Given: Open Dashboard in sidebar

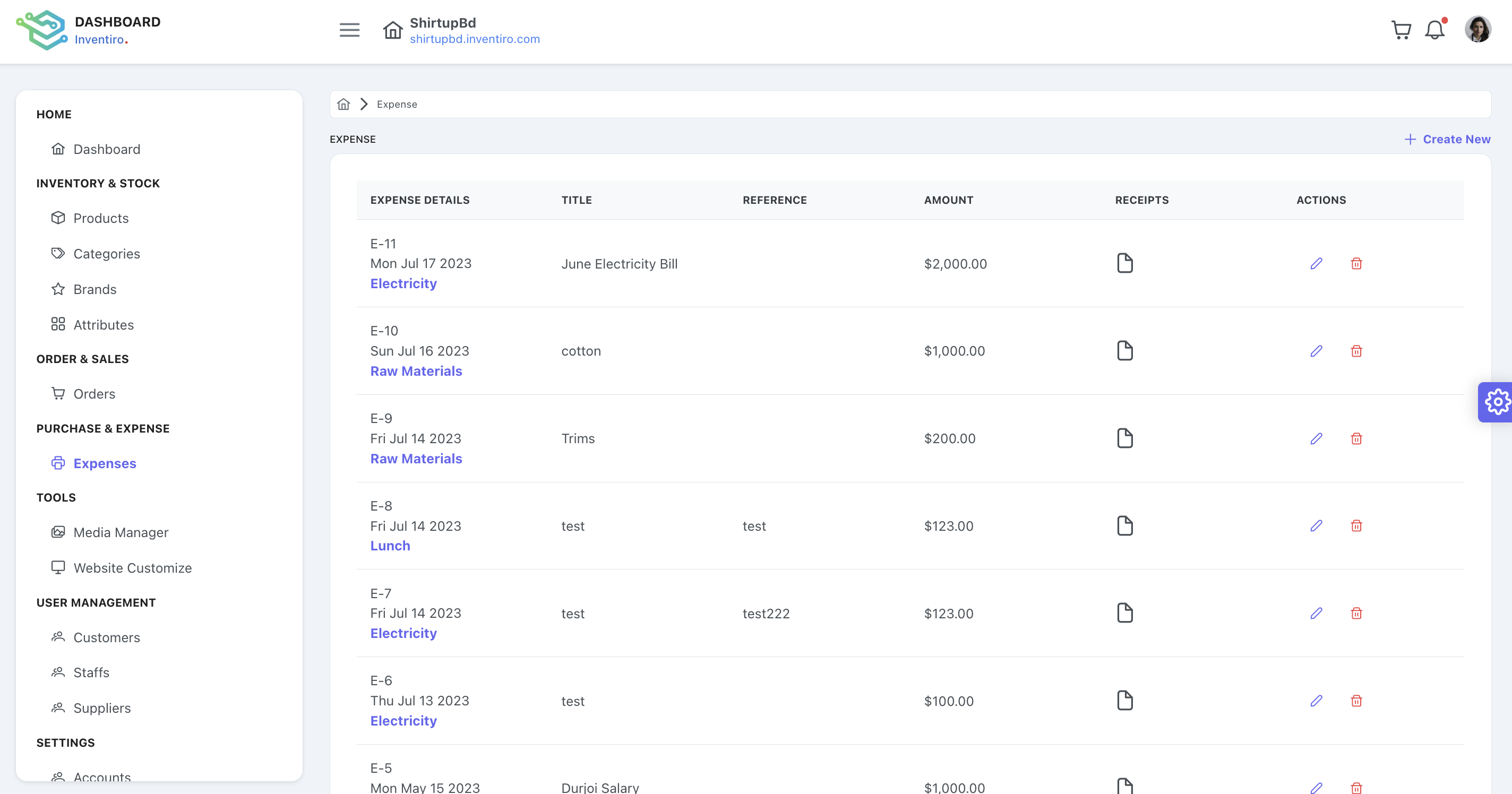Looking at the screenshot, I should [96, 149].
